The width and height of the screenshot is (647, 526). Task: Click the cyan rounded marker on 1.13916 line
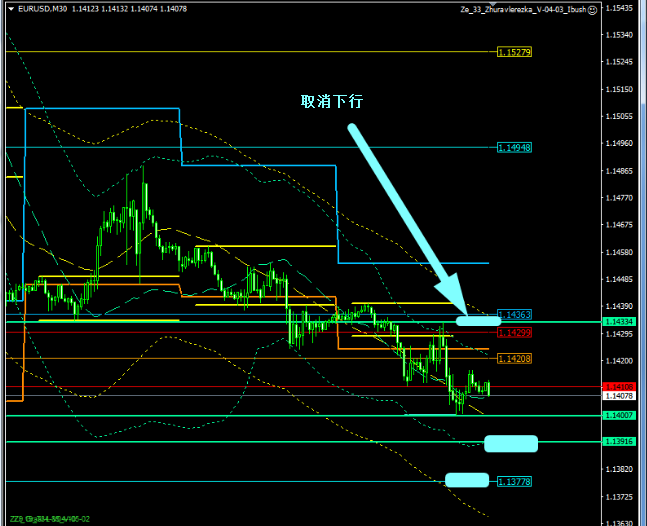(511, 443)
